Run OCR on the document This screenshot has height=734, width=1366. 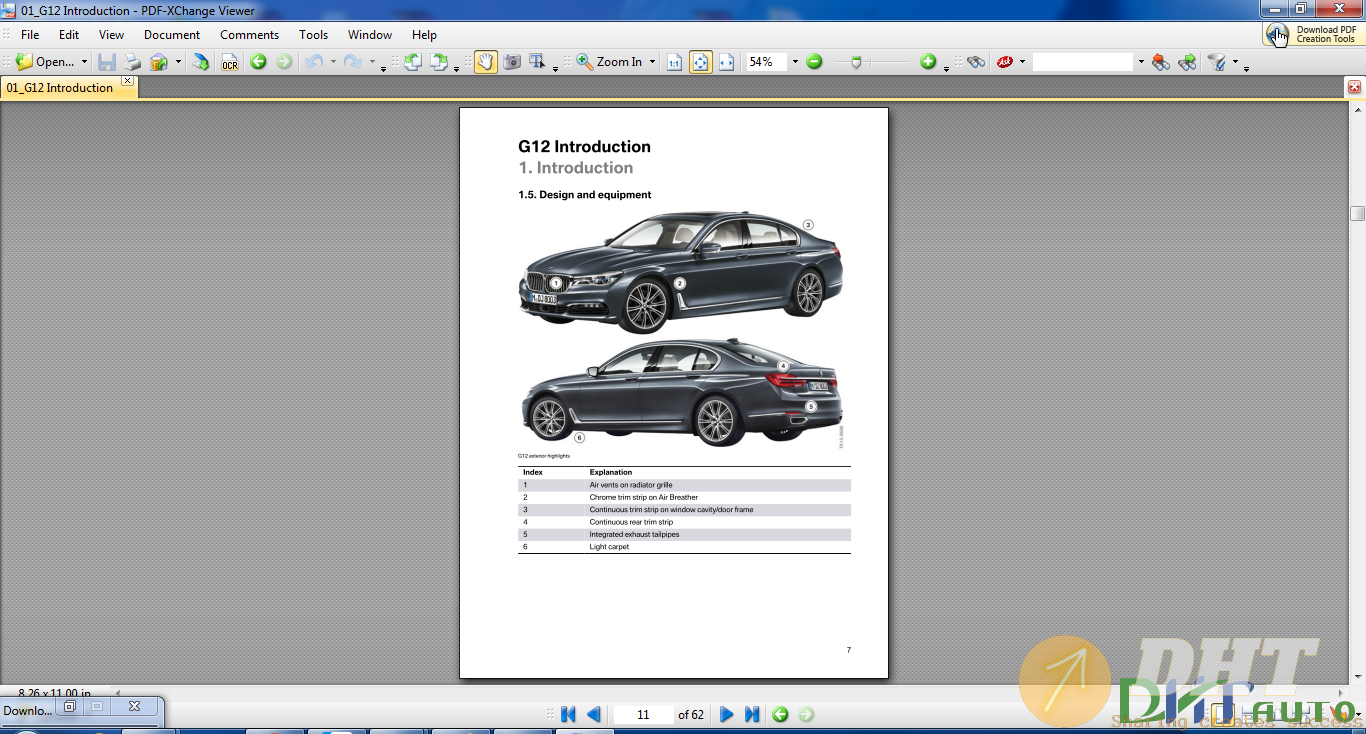[x=230, y=62]
